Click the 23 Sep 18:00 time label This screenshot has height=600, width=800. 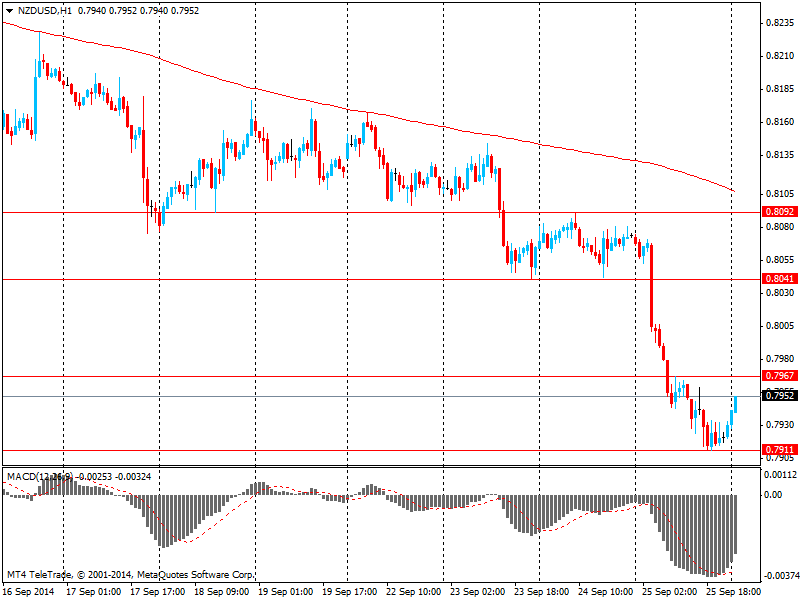point(541,592)
